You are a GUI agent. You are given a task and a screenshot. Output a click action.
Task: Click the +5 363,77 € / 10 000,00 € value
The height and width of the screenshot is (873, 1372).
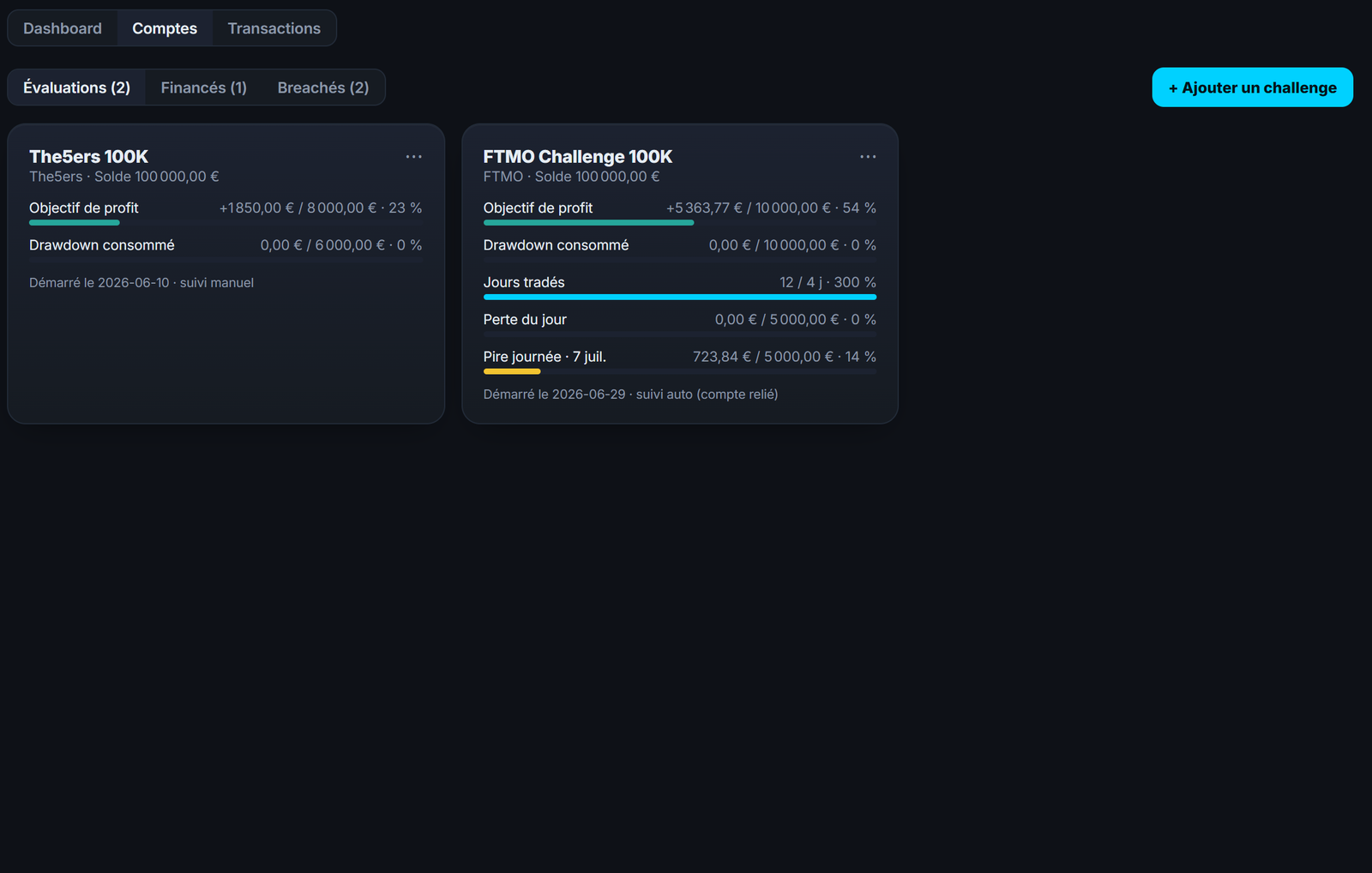point(771,208)
